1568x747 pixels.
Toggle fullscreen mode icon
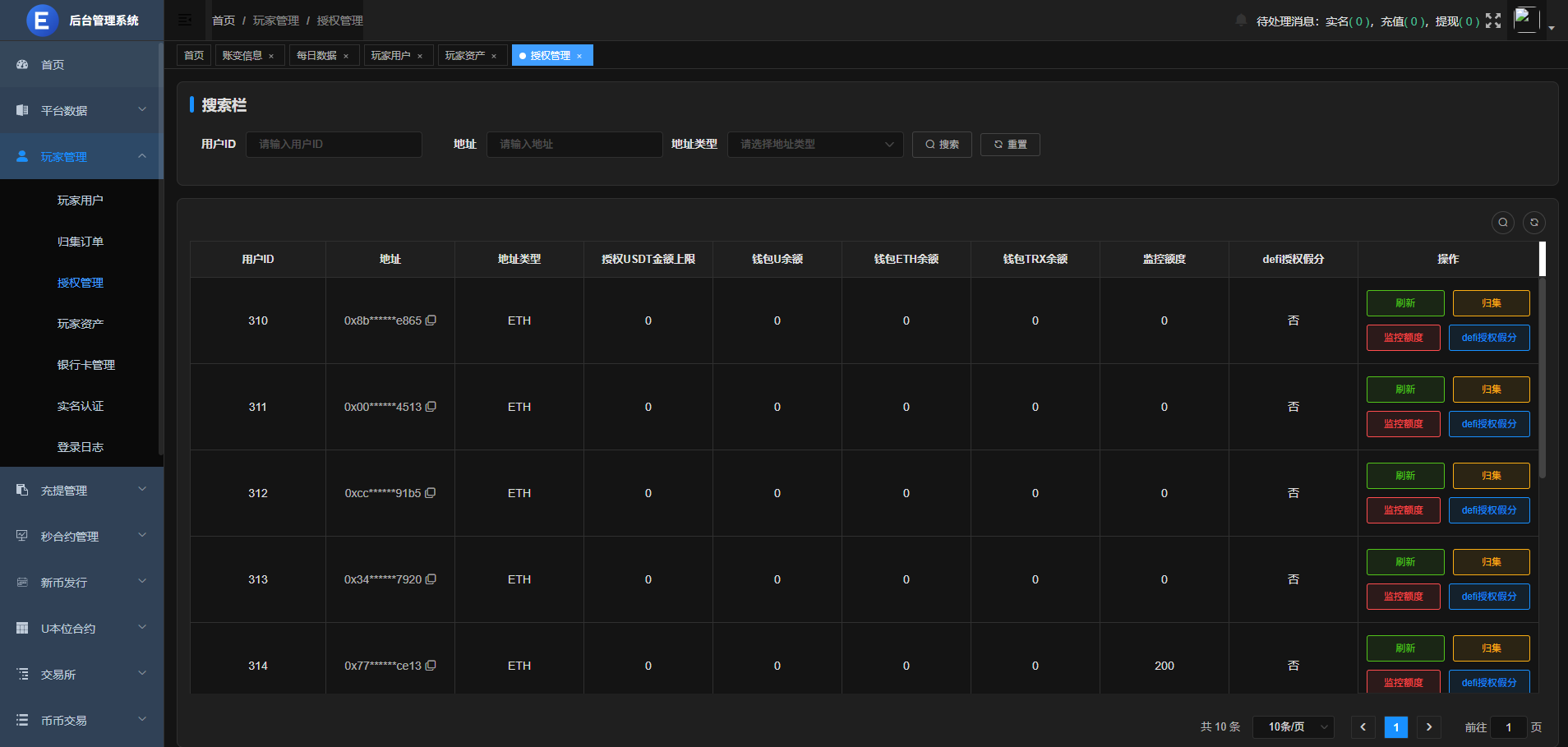point(1493,21)
